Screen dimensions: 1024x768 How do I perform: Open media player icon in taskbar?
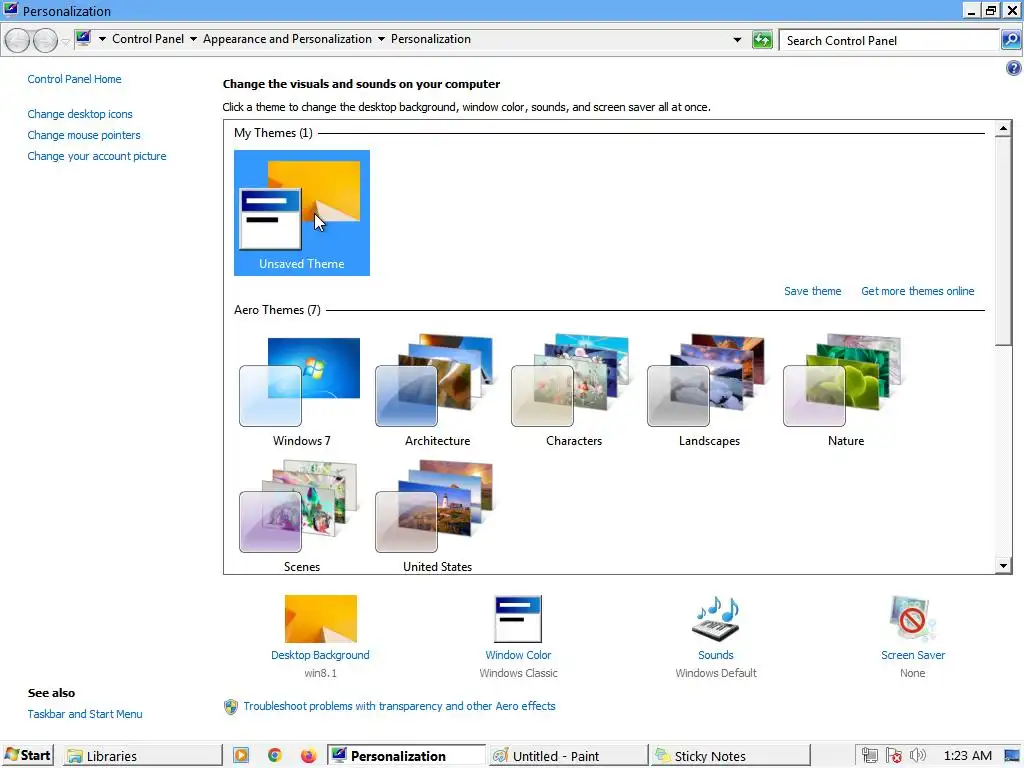point(240,756)
